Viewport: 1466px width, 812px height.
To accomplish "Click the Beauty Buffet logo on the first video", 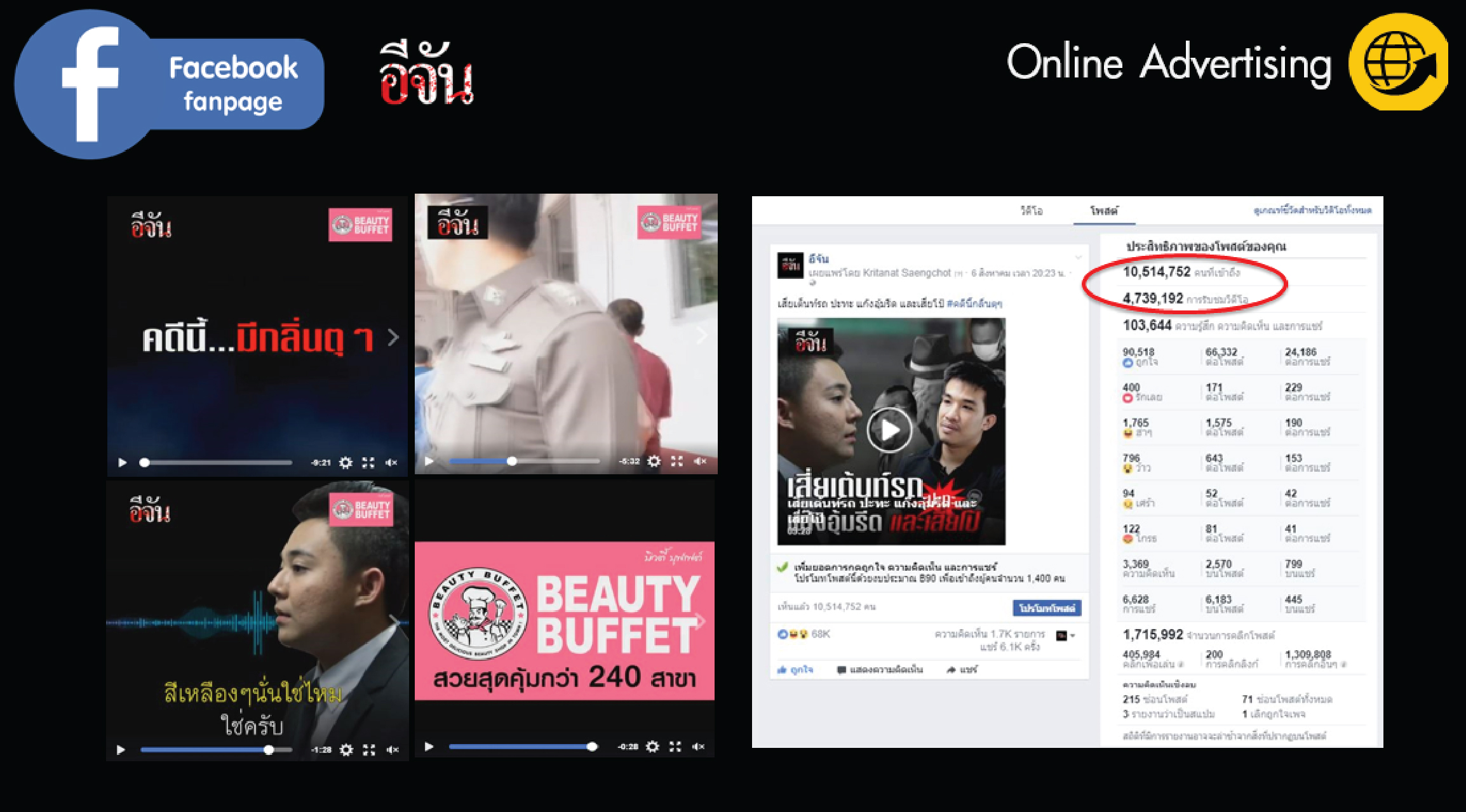I will coord(360,225).
